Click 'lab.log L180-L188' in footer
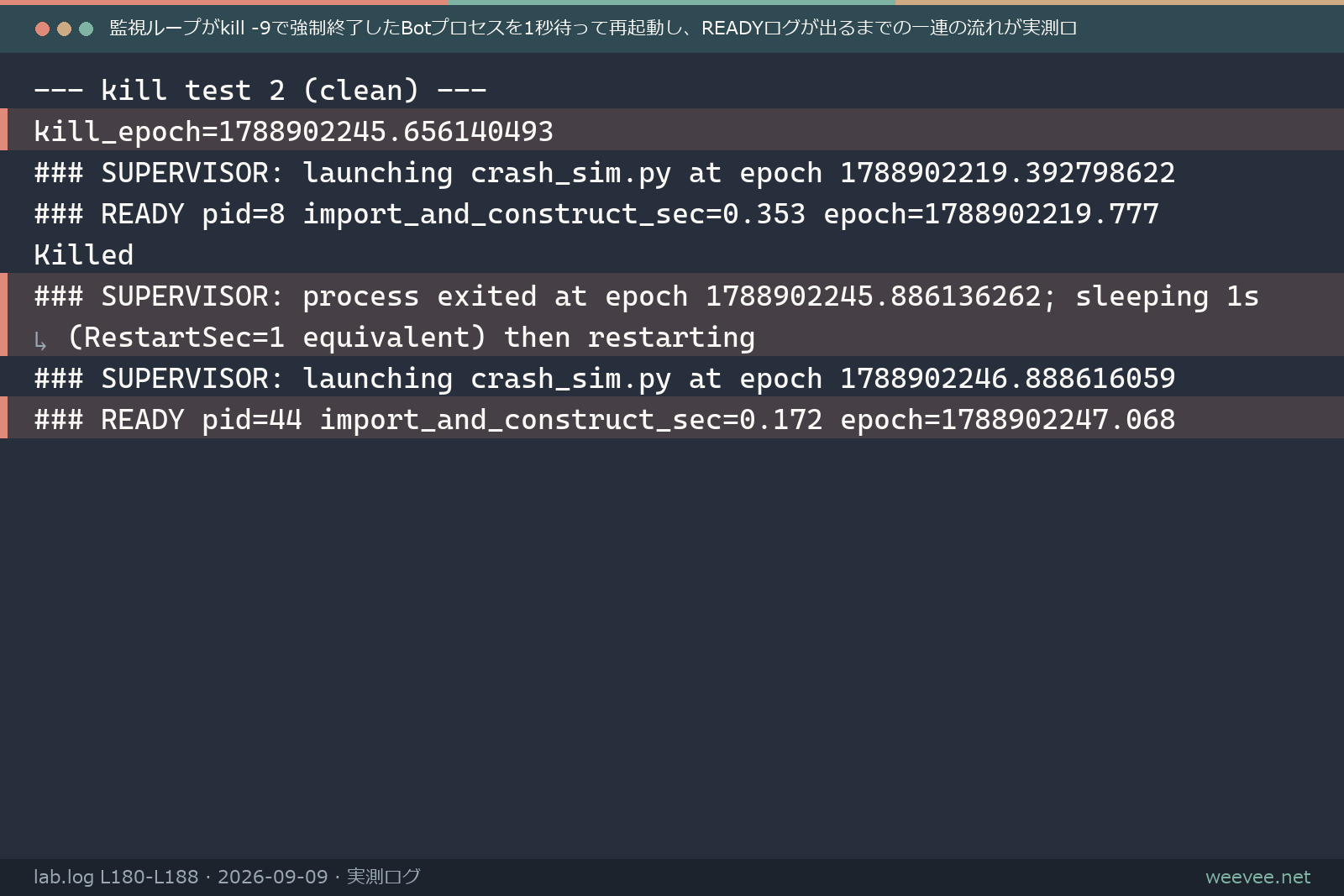The width and height of the screenshot is (1344, 896). coord(116,877)
